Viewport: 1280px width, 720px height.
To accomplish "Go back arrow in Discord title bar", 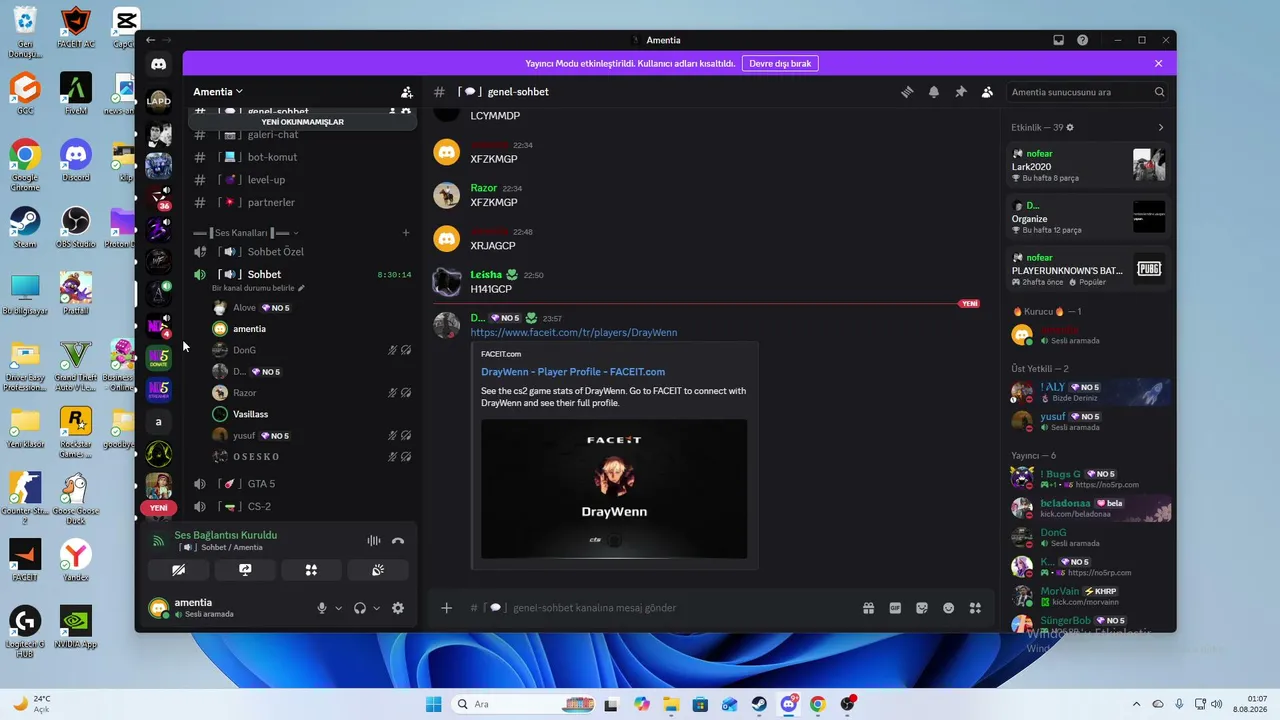I will [x=151, y=40].
